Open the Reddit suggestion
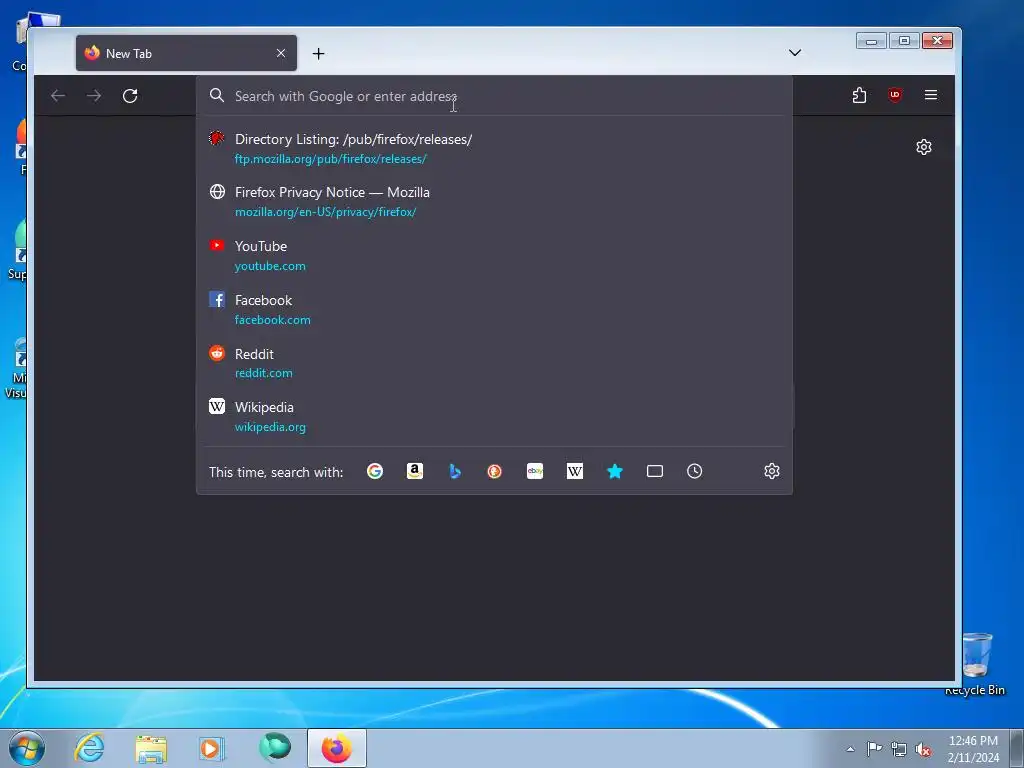The image size is (1024, 768). point(494,363)
